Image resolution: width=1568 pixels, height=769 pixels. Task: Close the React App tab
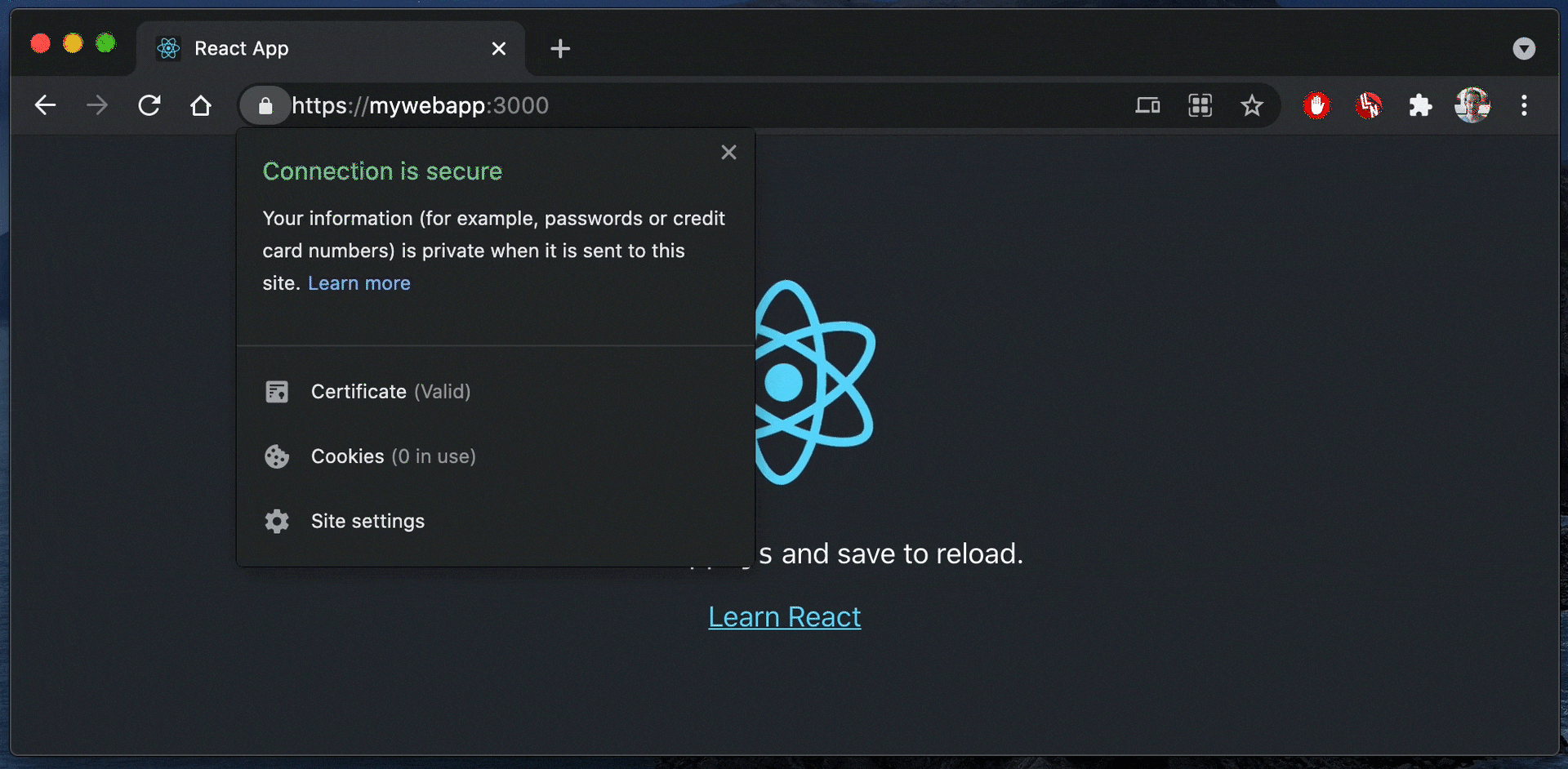click(499, 49)
